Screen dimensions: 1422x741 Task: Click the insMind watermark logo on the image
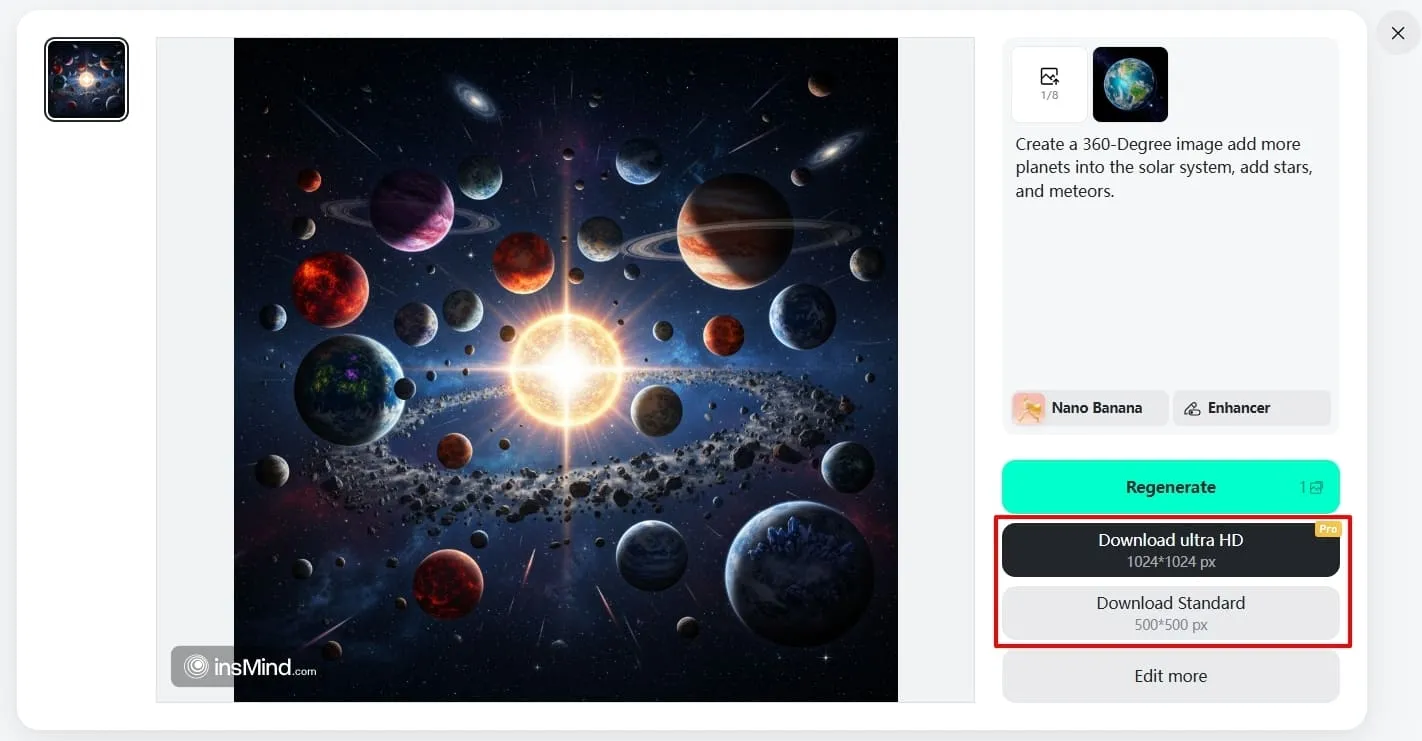point(247,667)
